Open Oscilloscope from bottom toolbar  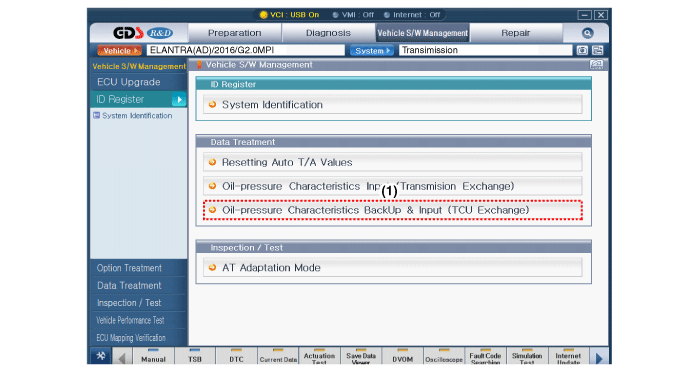pyautogui.click(x=444, y=356)
